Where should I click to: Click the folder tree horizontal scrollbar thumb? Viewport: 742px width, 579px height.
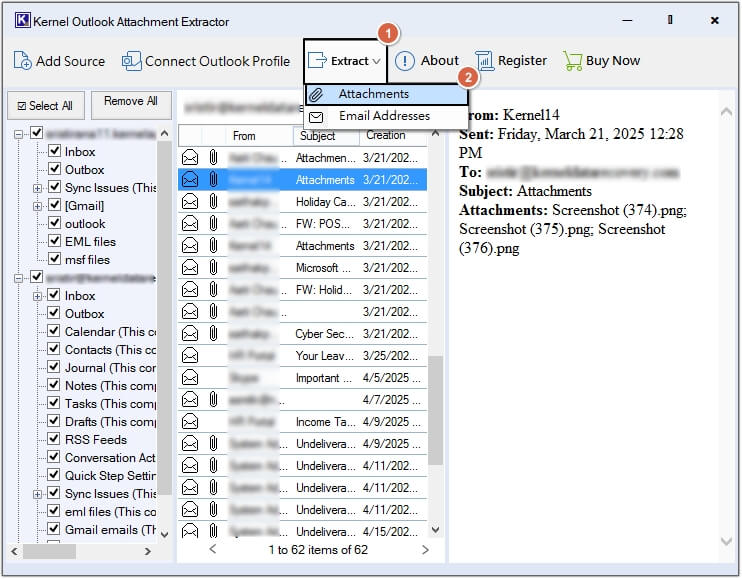coord(49,551)
